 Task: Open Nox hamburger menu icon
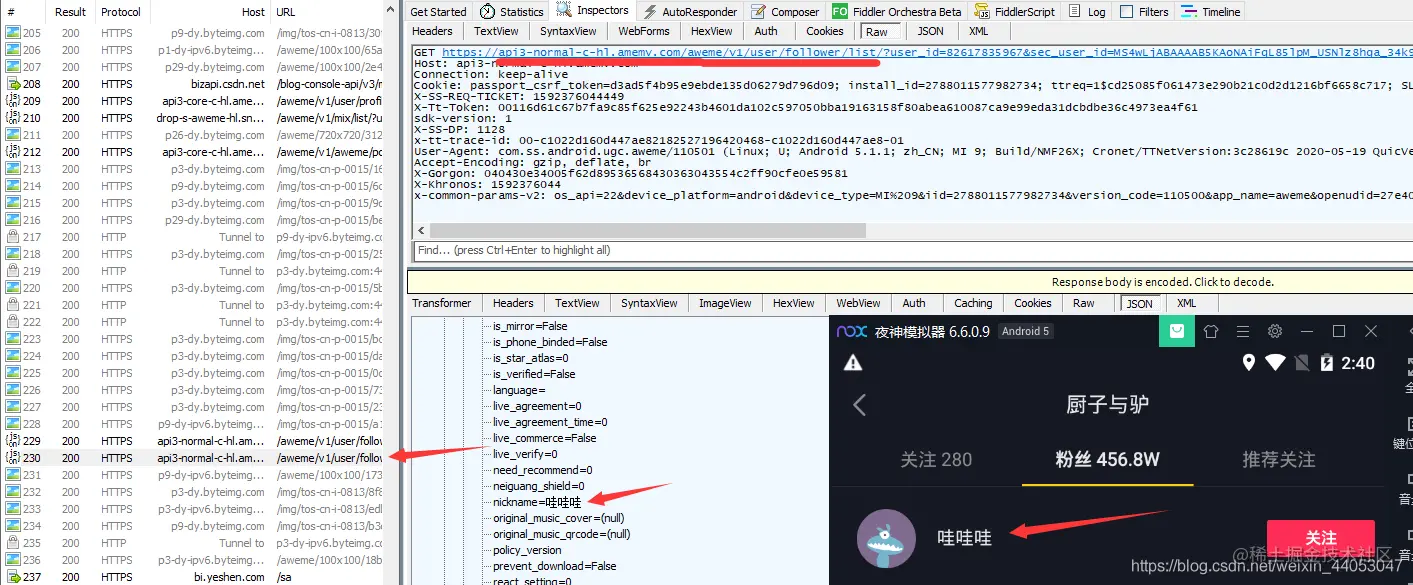click(1243, 331)
